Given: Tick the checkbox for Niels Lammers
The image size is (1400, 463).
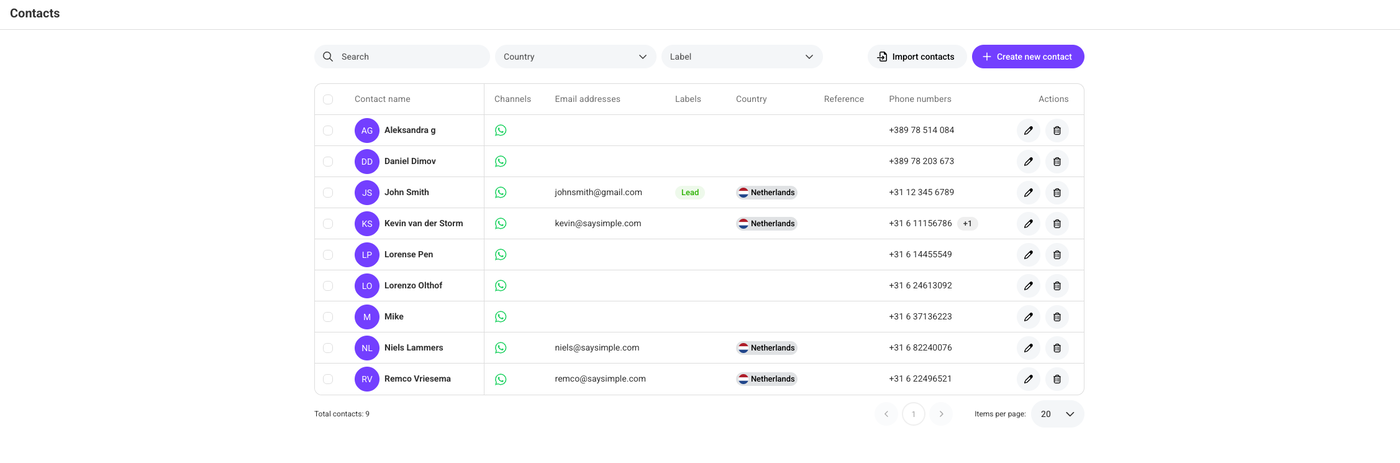Looking at the screenshot, I should (328, 348).
